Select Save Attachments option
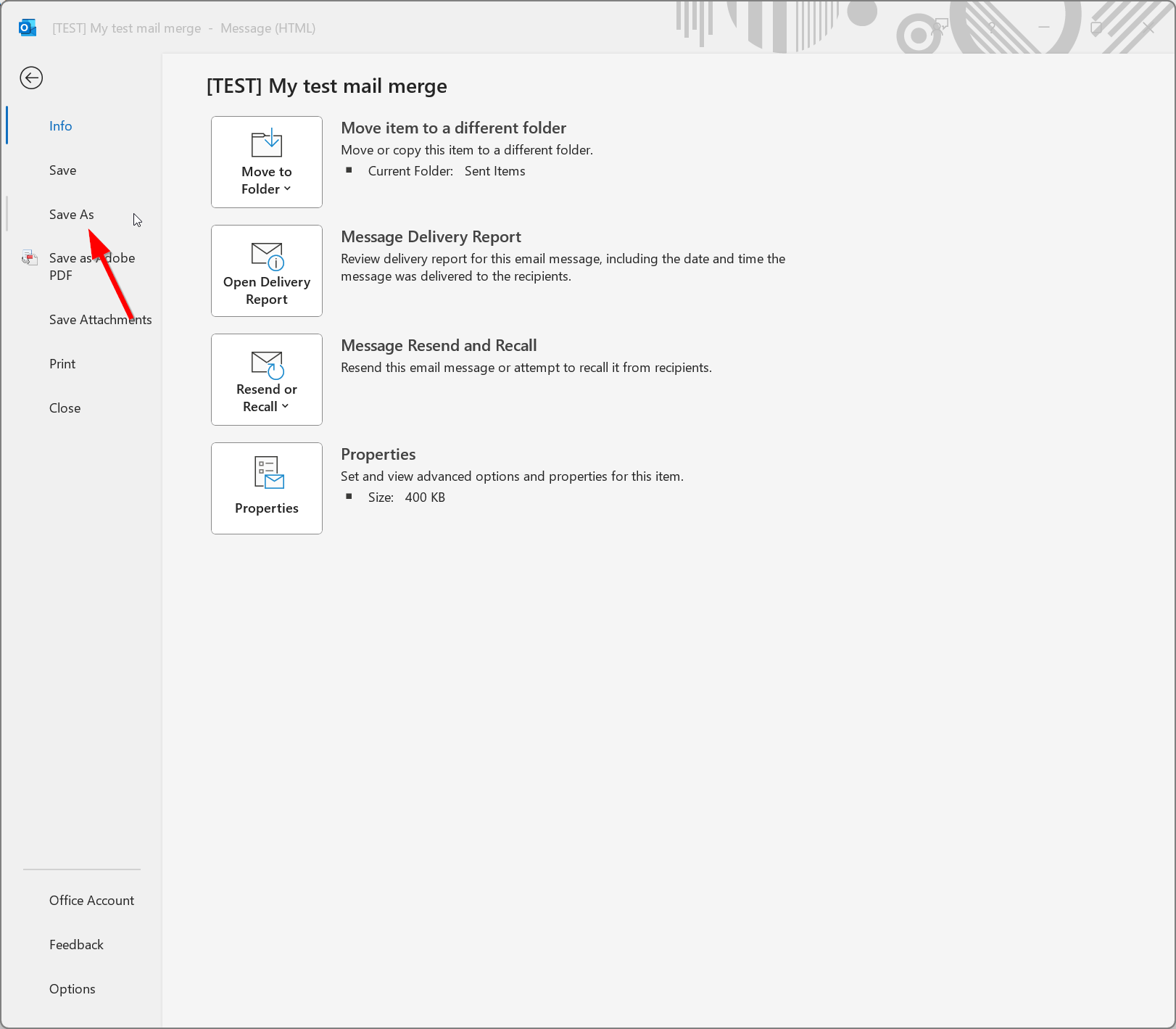The height and width of the screenshot is (1029, 1176). [x=100, y=320]
